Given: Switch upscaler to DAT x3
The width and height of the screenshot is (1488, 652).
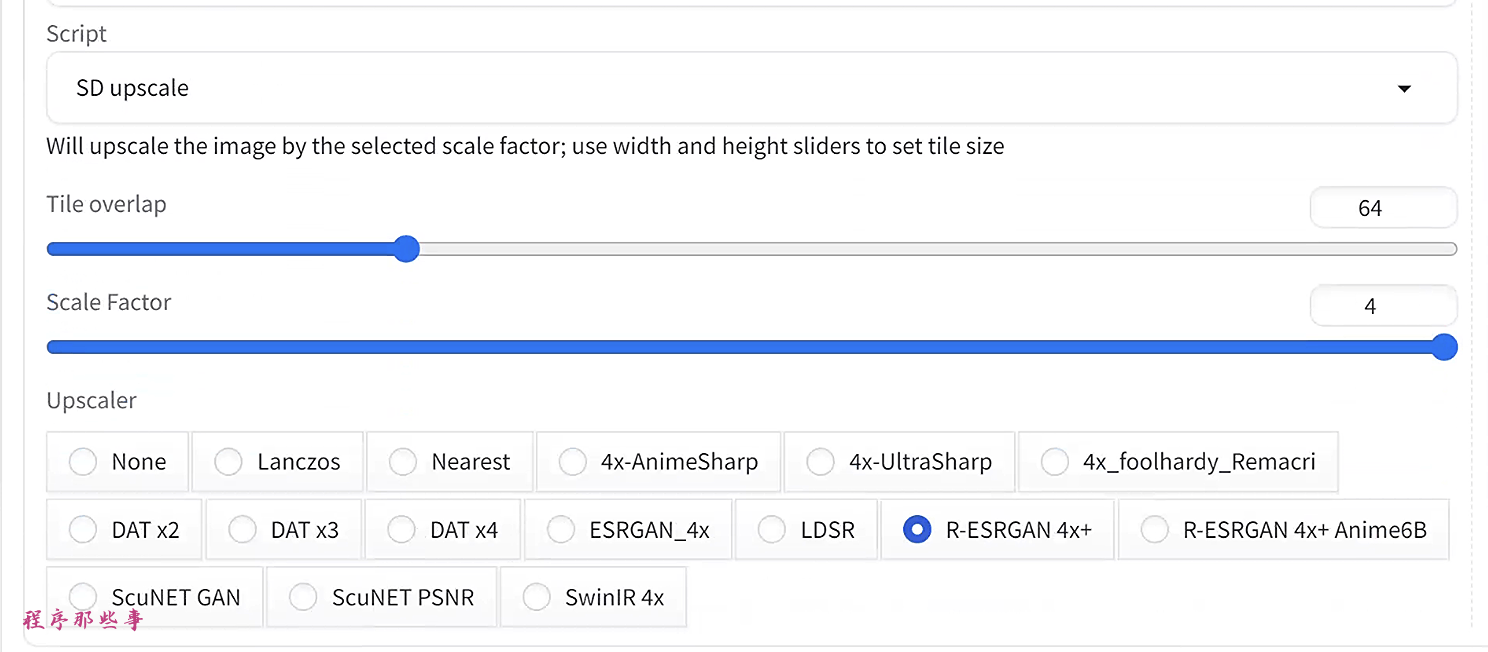Looking at the screenshot, I should [243, 530].
